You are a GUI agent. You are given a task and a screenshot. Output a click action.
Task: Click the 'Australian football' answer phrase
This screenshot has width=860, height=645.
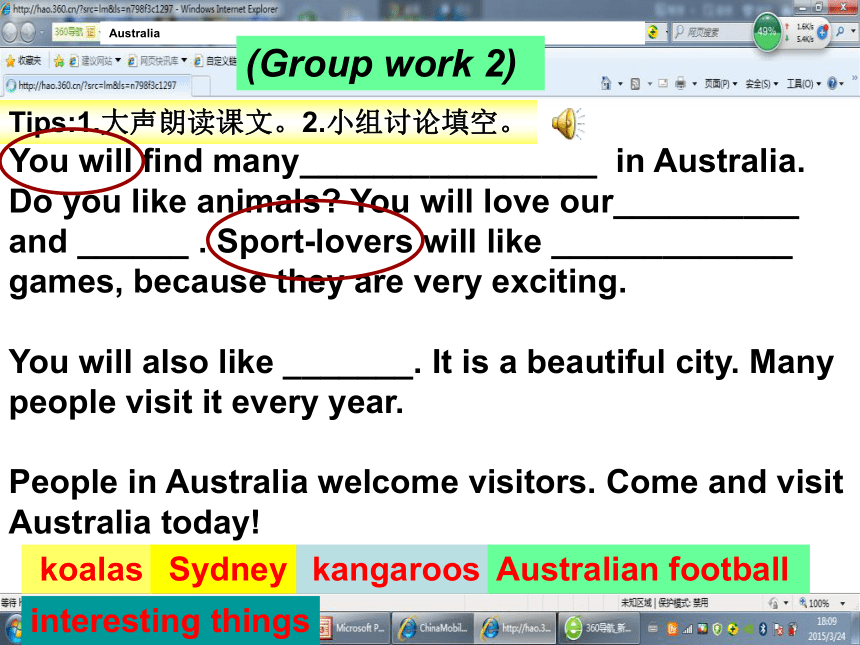point(642,569)
